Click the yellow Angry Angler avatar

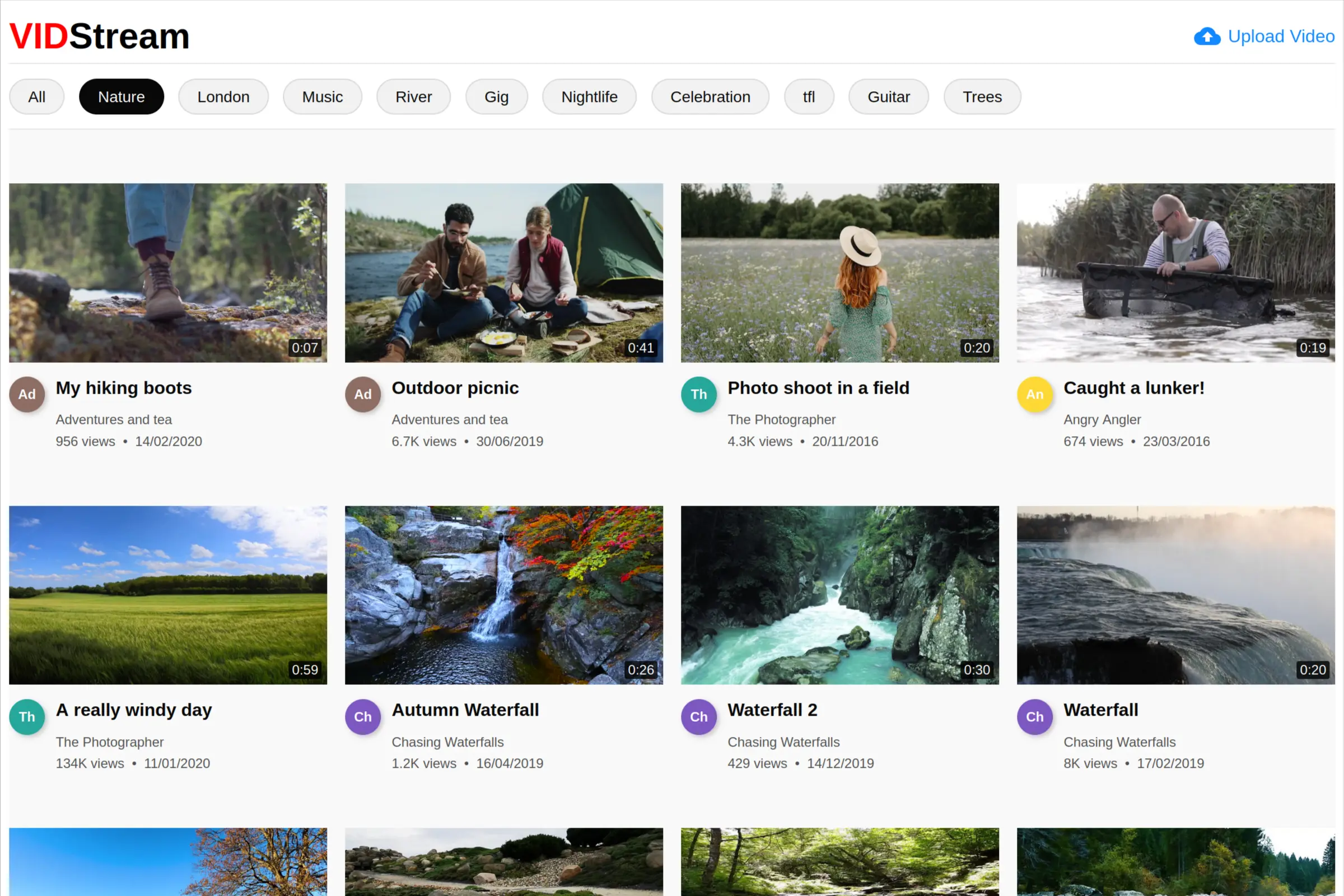1034,394
